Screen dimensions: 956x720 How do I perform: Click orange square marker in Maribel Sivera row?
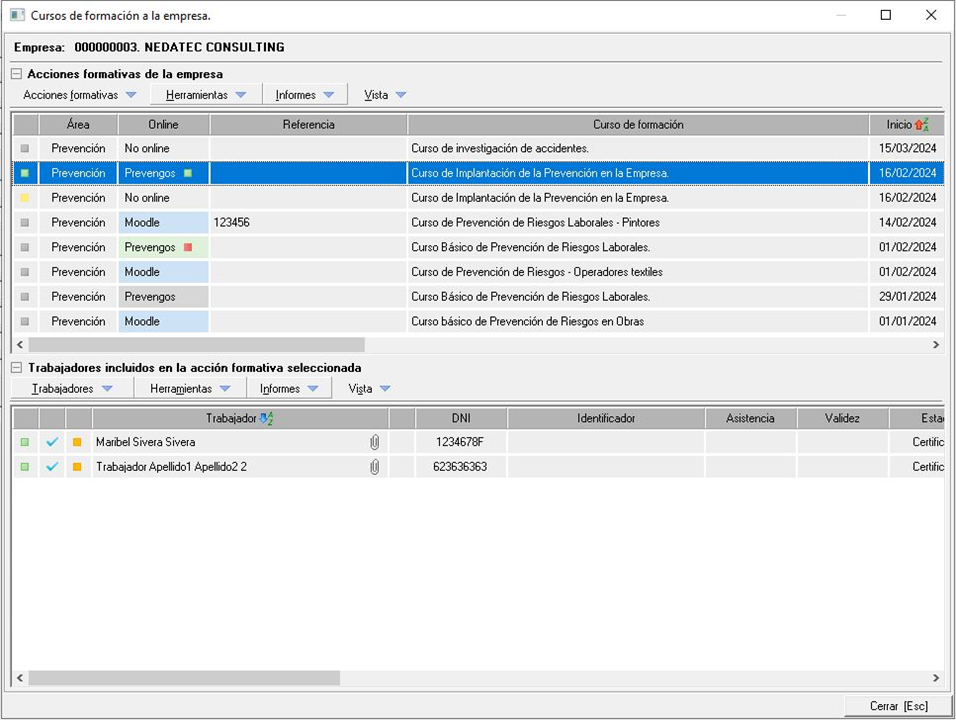(x=77, y=442)
